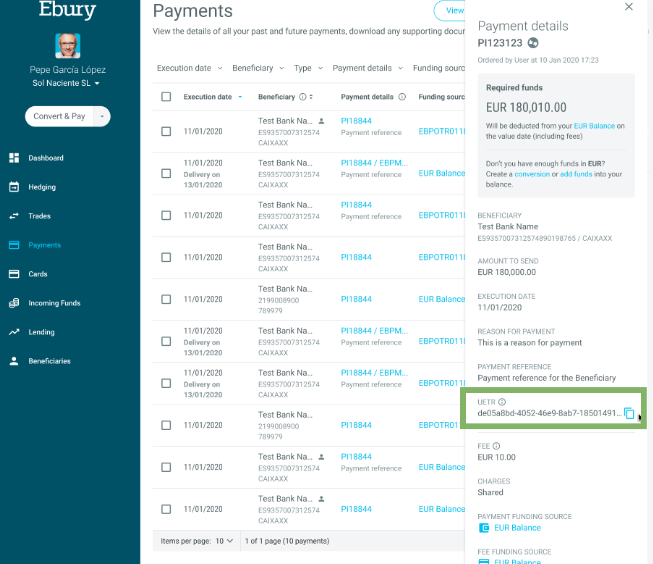
Task: Copy the UETR code with copy icon
Action: 629,413
